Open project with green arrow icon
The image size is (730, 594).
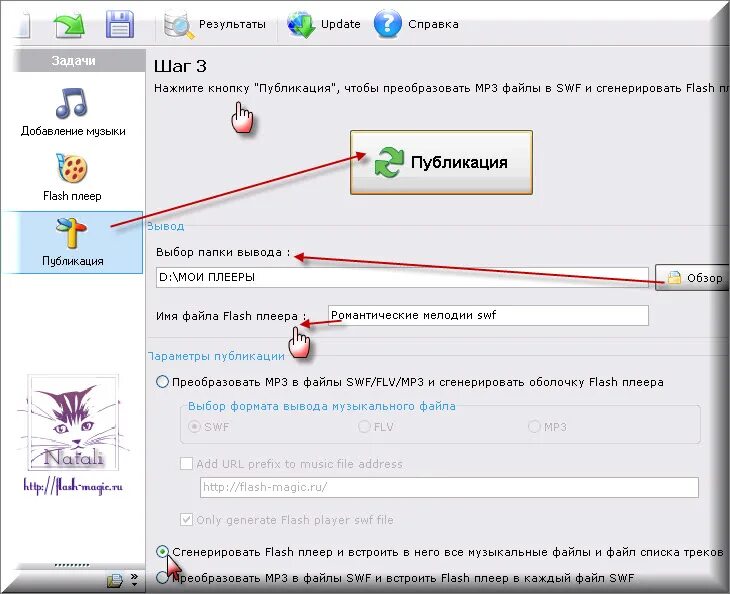point(69,25)
